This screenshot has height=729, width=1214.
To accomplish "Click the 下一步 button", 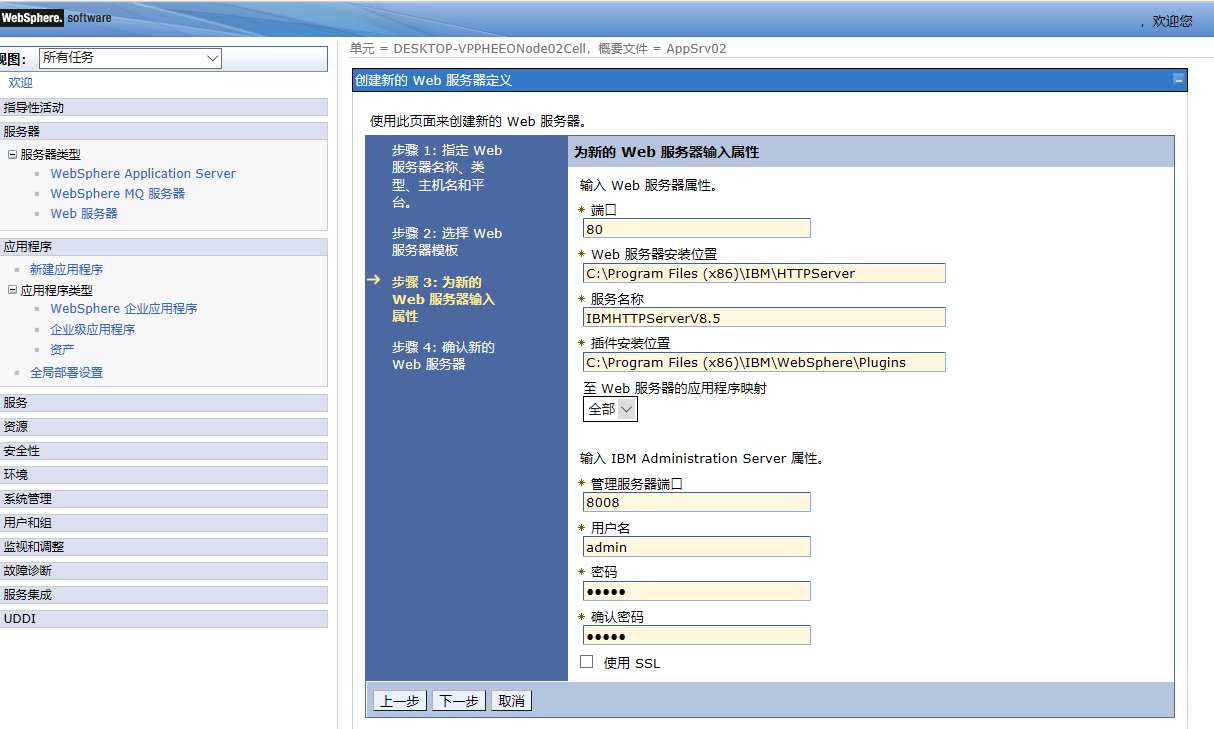I will pos(458,700).
